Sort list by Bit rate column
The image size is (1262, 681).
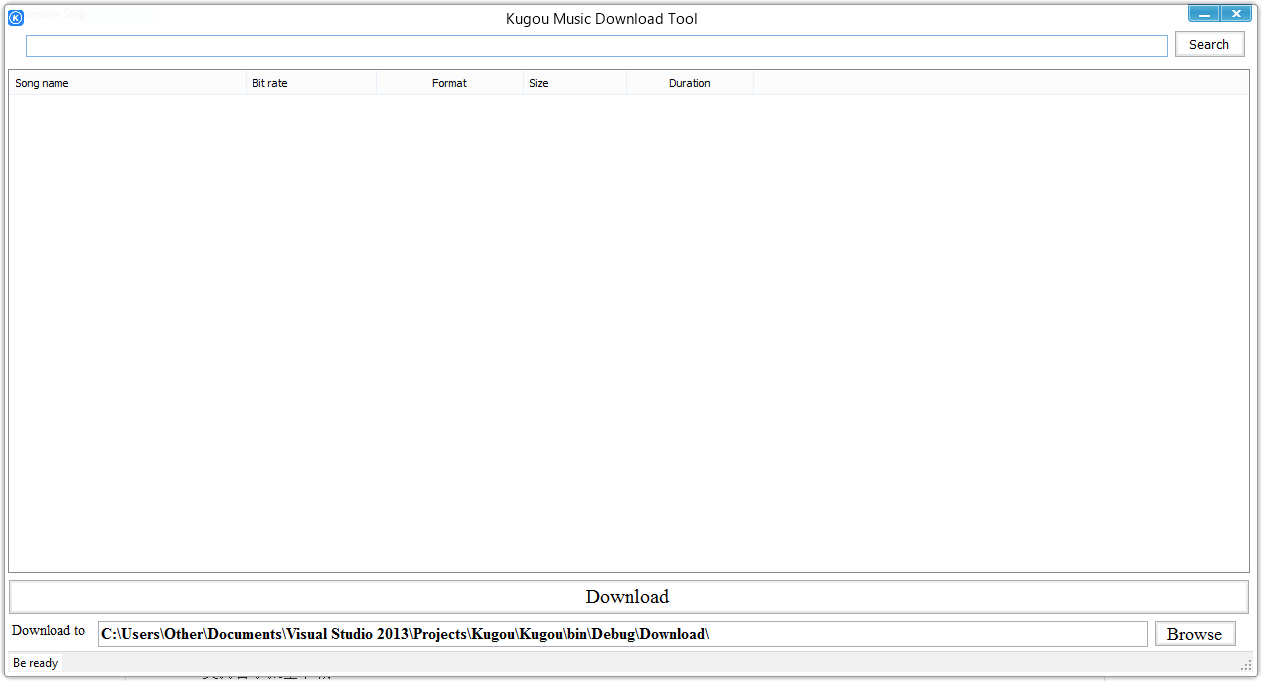pos(312,83)
